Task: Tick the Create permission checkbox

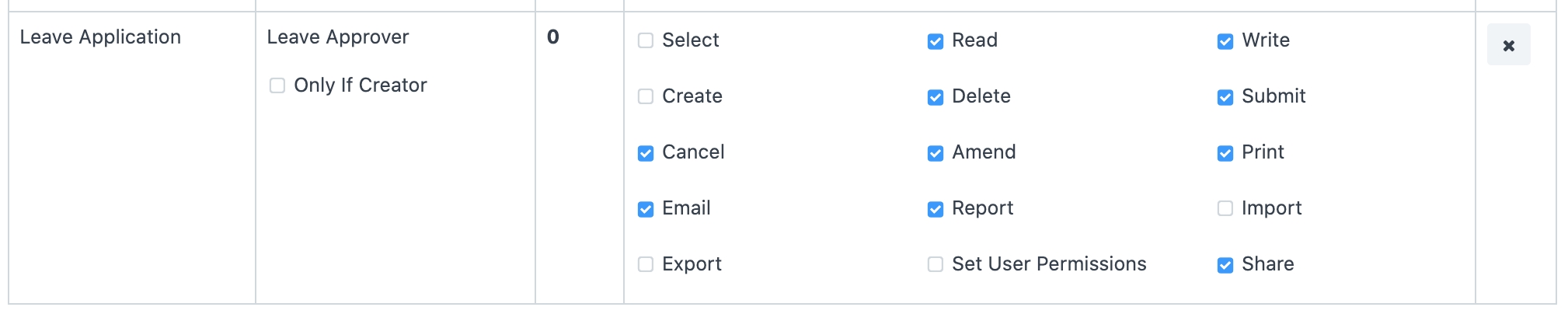Action: click(x=646, y=96)
